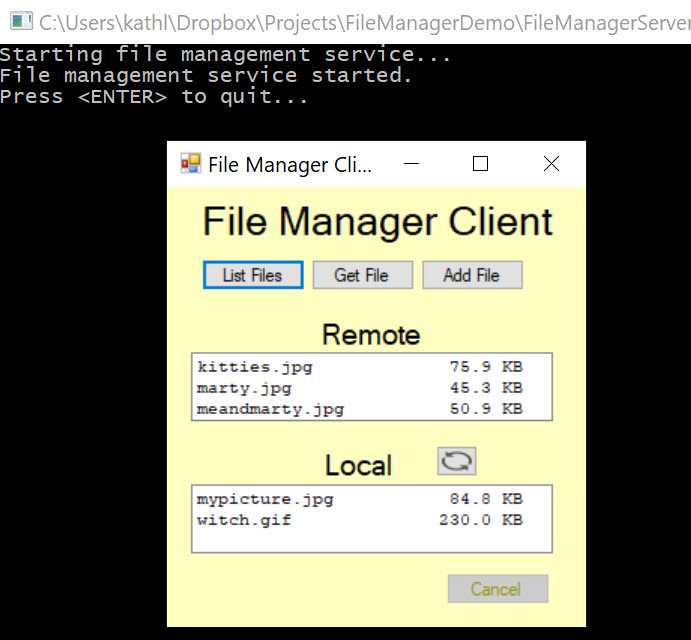Click the console window title path
Image resolution: width=691 pixels, height=640 pixels.
pyautogui.click(x=365, y=22)
